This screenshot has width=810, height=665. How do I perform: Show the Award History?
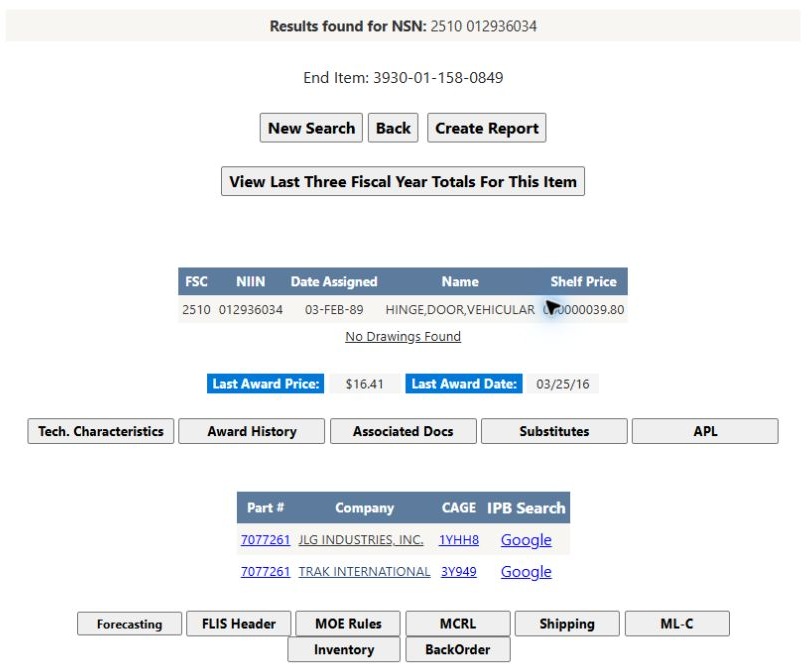pos(252,431)
